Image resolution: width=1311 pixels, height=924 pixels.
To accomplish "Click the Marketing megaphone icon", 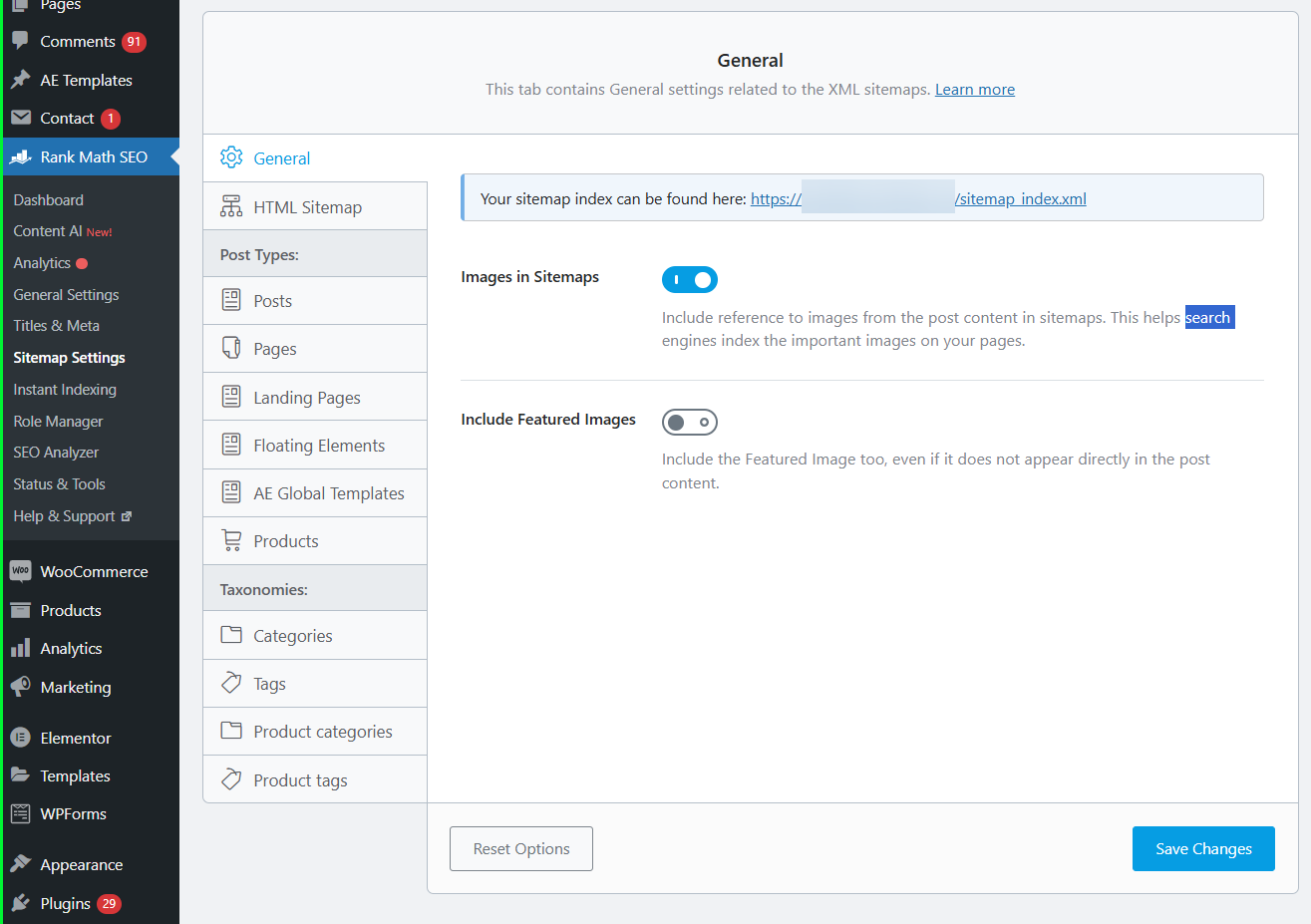I will pos(20,687).
